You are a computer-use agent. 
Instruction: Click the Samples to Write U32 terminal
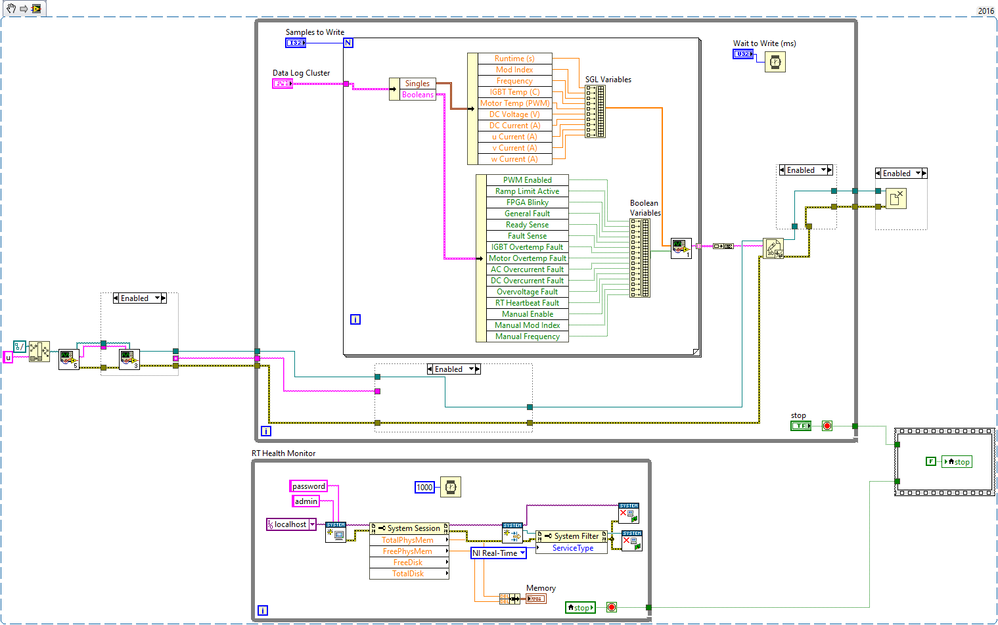tap(295, 43)
